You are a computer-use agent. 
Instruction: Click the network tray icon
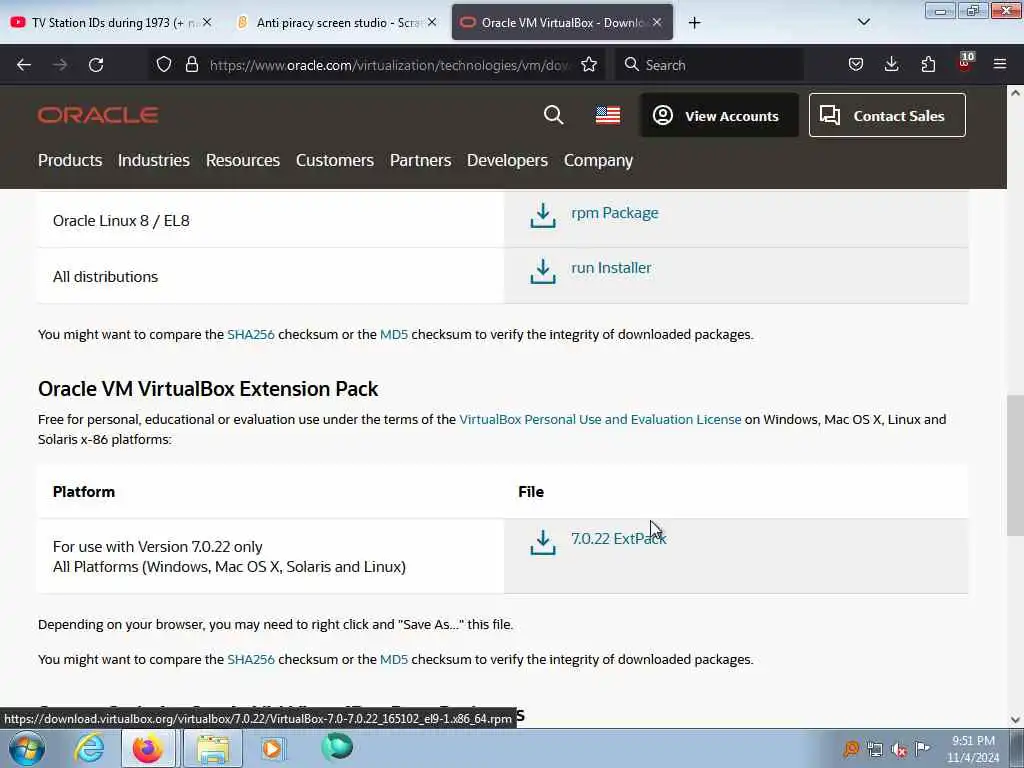tap(874, 749)
